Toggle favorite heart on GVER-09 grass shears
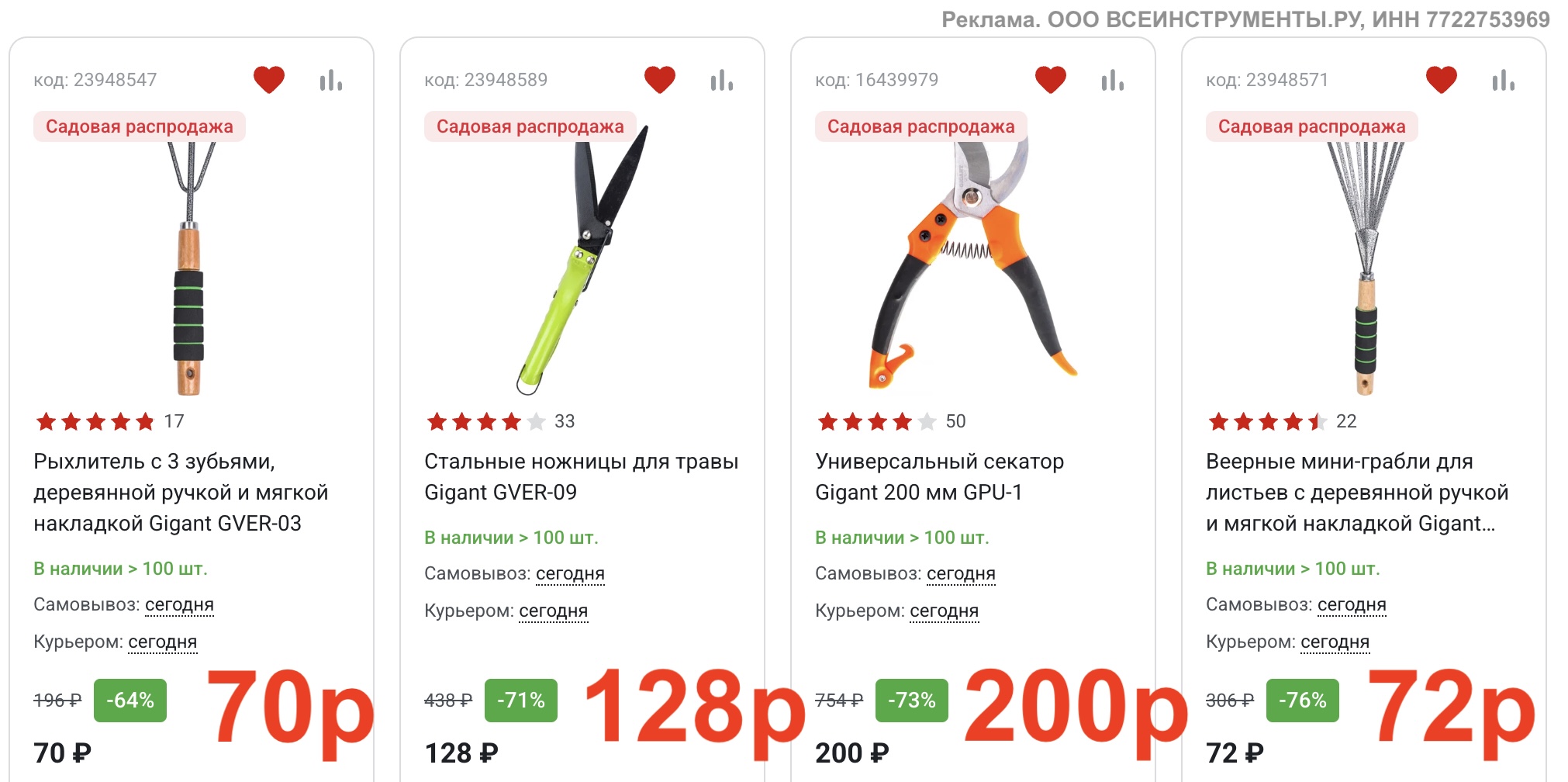The height and width of the screenshot is (782, 1568). coord(660,80)
